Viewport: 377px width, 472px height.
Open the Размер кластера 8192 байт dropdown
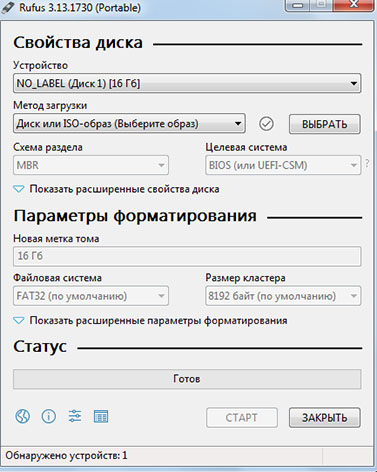(x=283, y=296)
